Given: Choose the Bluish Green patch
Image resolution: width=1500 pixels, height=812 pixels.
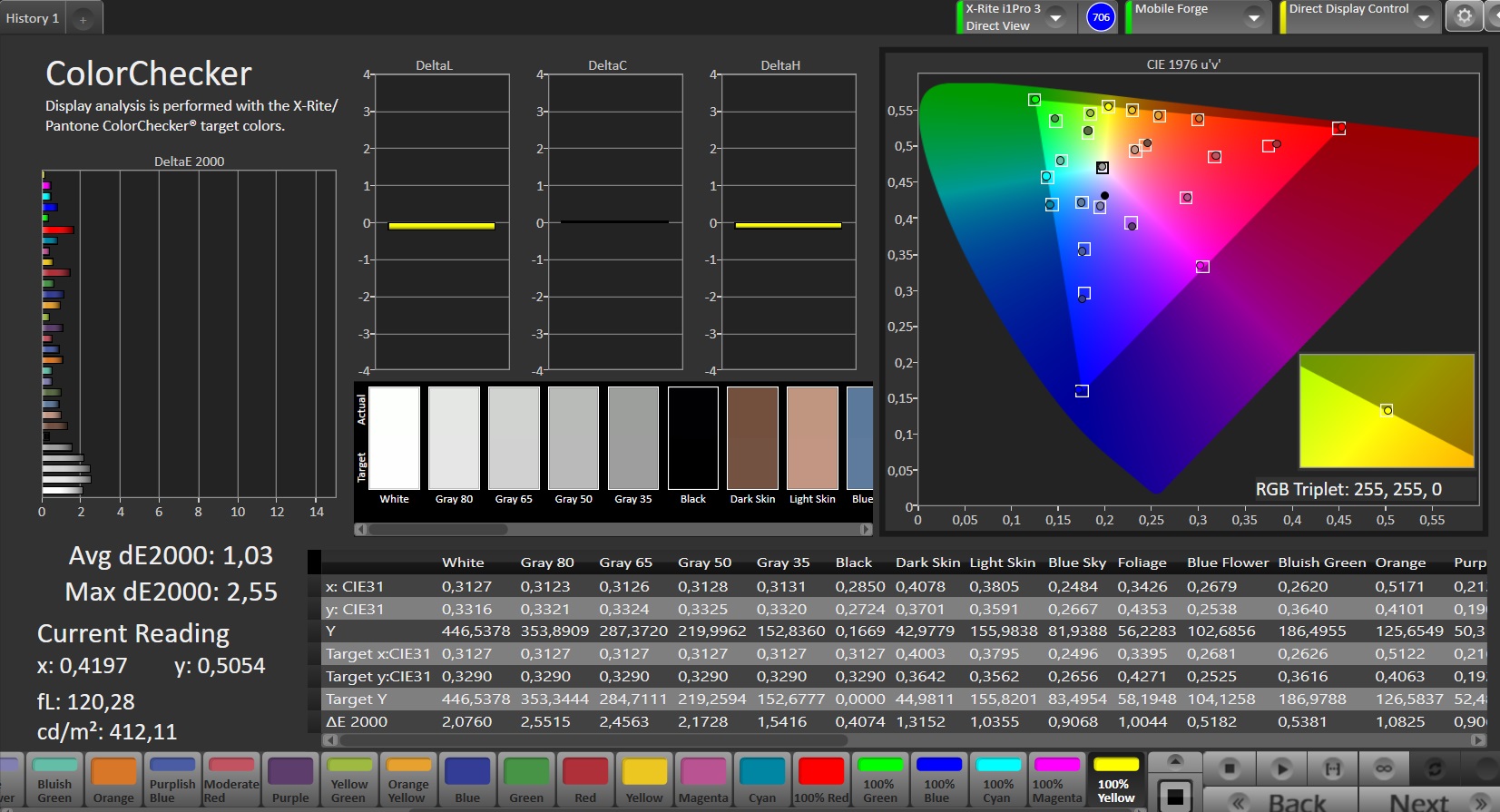Looking at the screenshot, I should [54, 779].
